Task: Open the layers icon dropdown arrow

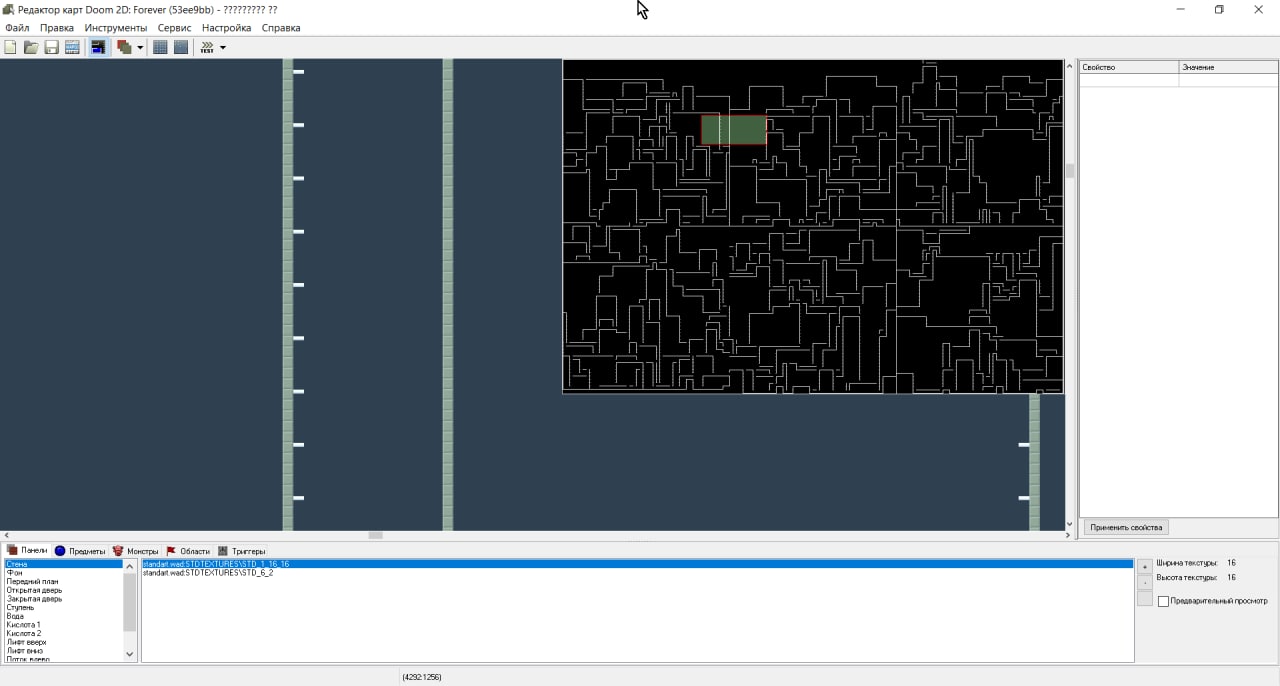Action: (x=140, y=47)
